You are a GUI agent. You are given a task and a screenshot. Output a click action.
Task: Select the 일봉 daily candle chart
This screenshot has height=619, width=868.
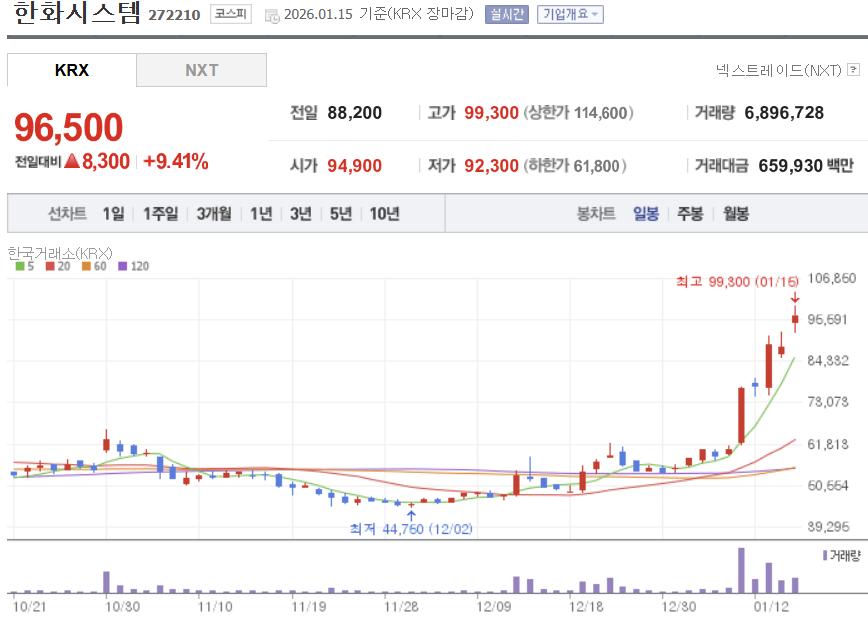(x=646, y=214)
